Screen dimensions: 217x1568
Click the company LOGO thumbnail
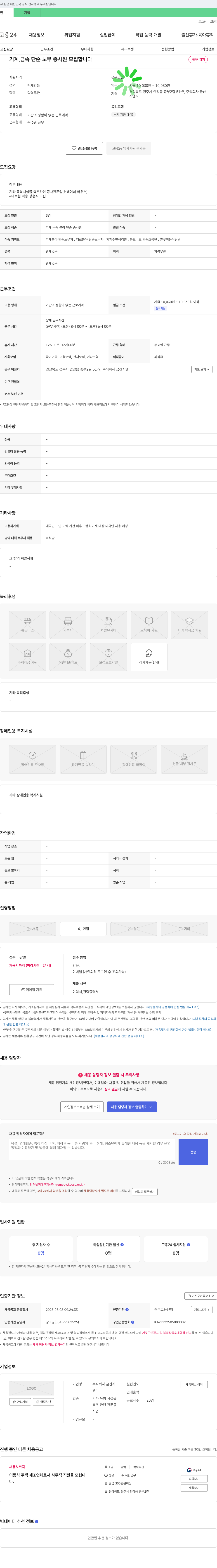[x=32, y=1388]
